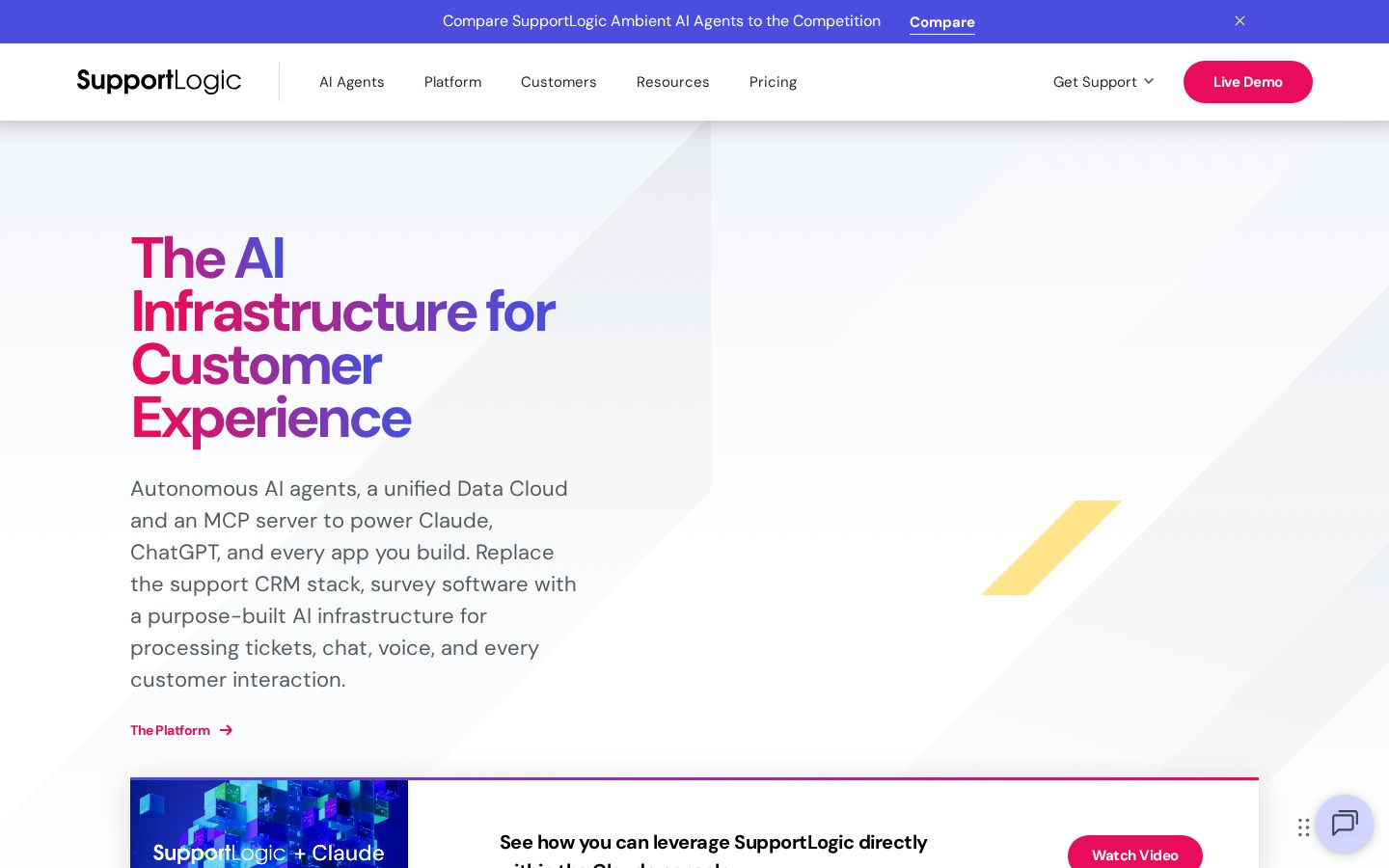The height and width of the screenshot is (868, 1389).
Task: Expand the Get Support dropdown
Action: pos(1103,82)
